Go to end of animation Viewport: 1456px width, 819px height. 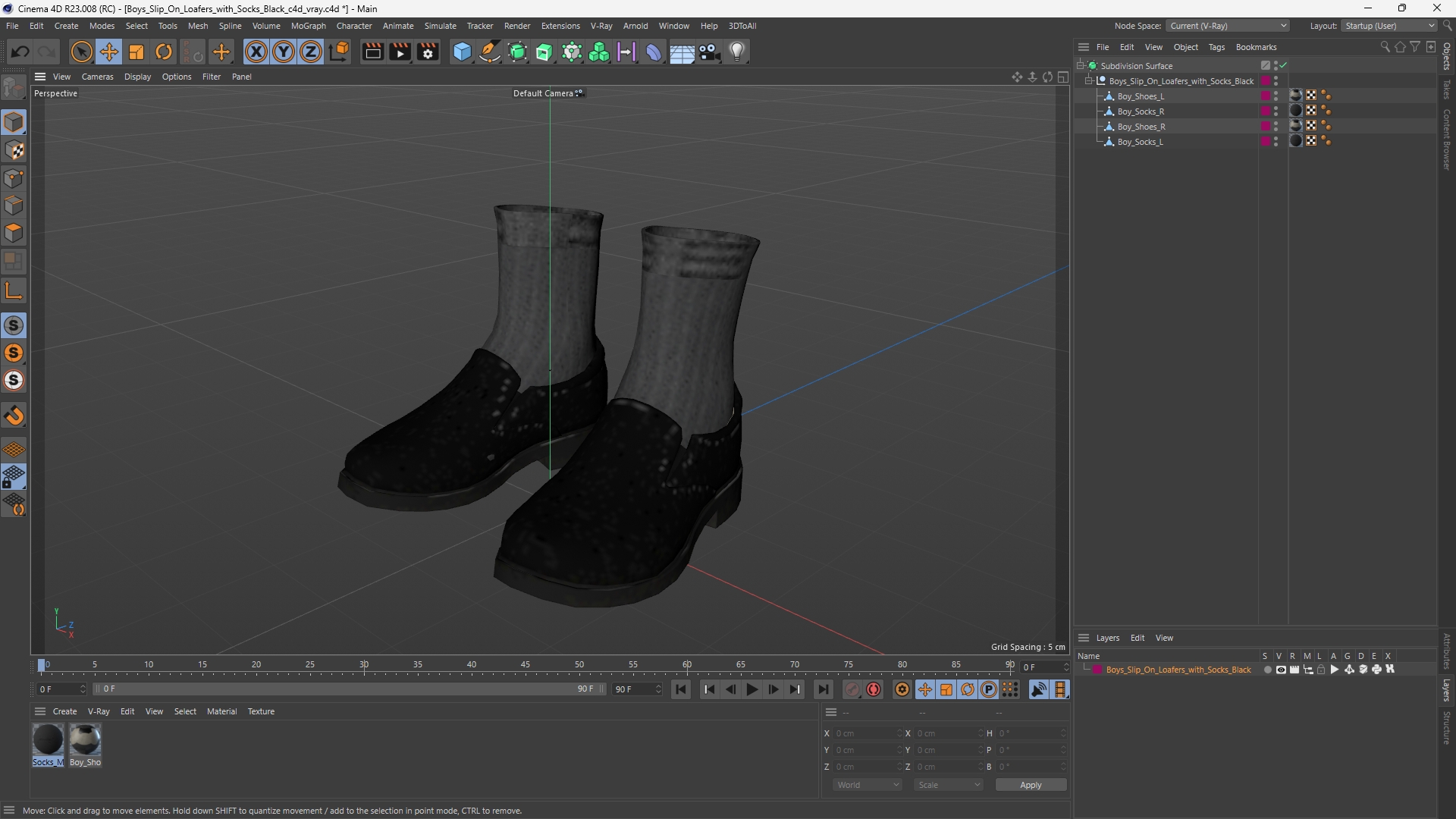coord(823,689)
